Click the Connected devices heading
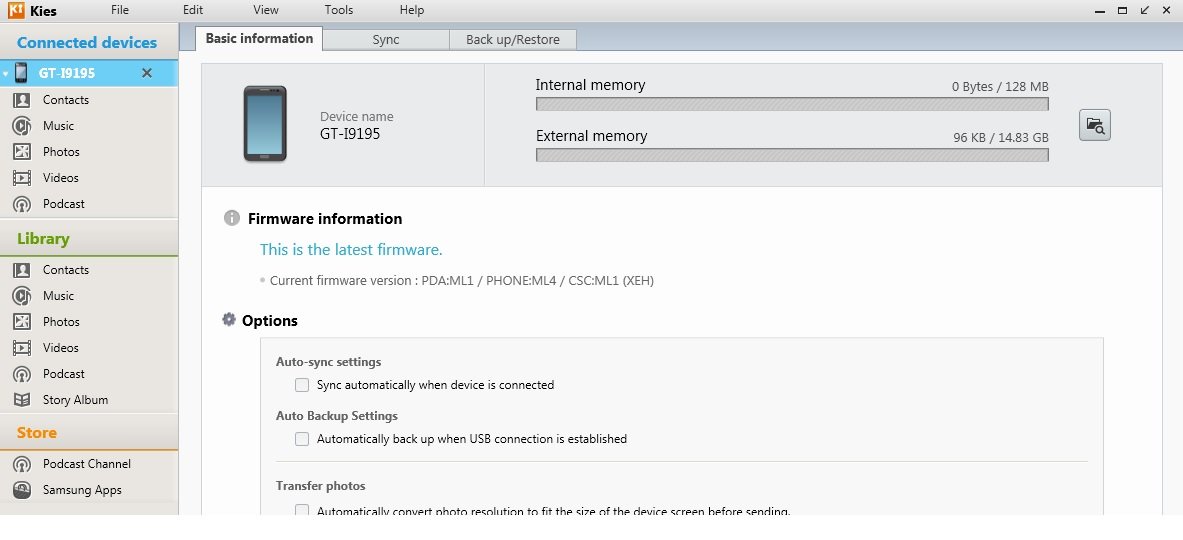 87,43
